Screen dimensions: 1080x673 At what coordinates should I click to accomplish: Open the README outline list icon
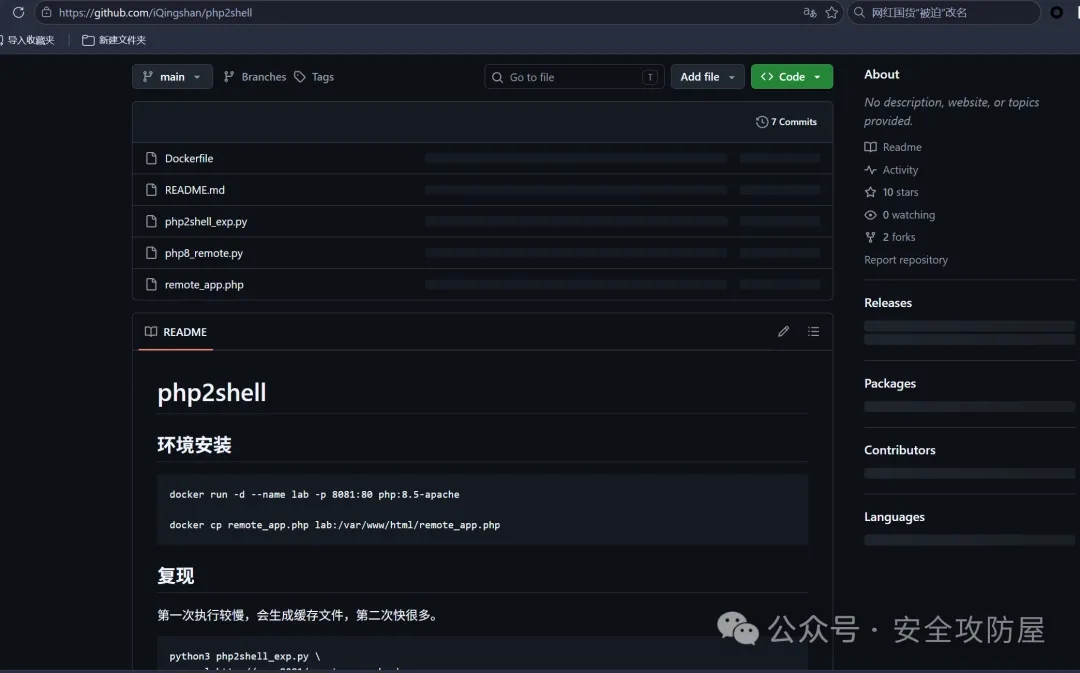pyautogui.click(x=813, y=332)
